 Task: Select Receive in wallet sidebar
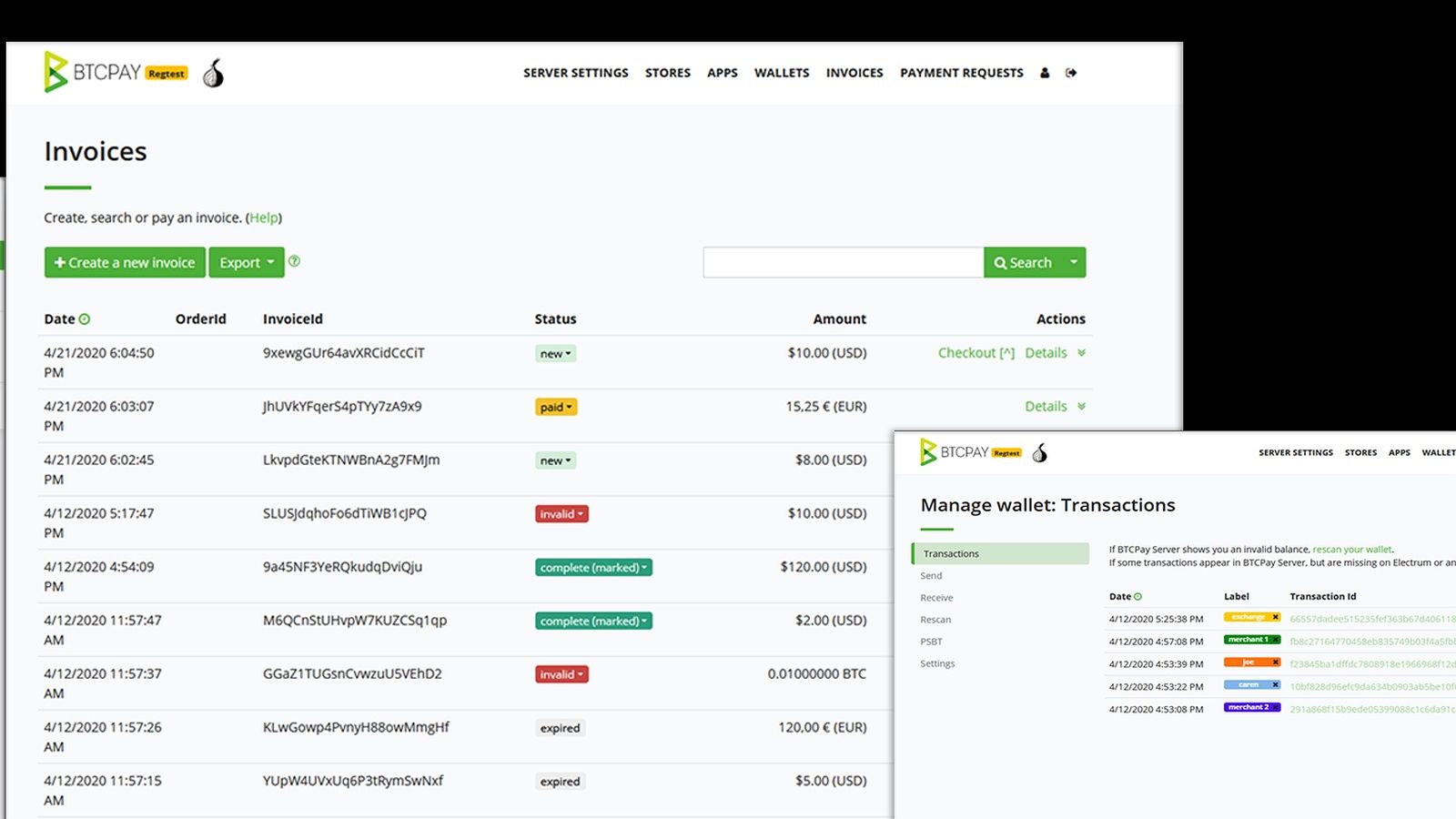[x=936, y=598]
